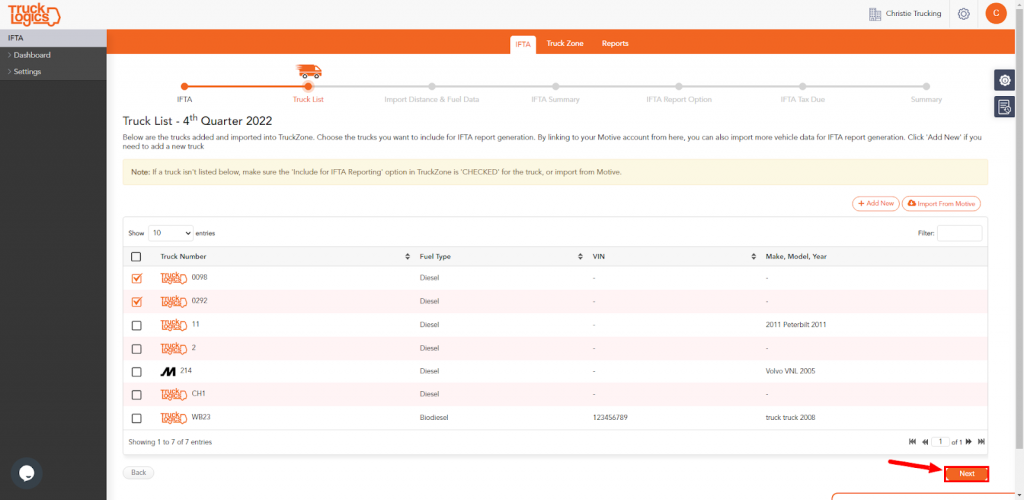Uncheck truck 0292 checkbox

[x=136, y=302]
